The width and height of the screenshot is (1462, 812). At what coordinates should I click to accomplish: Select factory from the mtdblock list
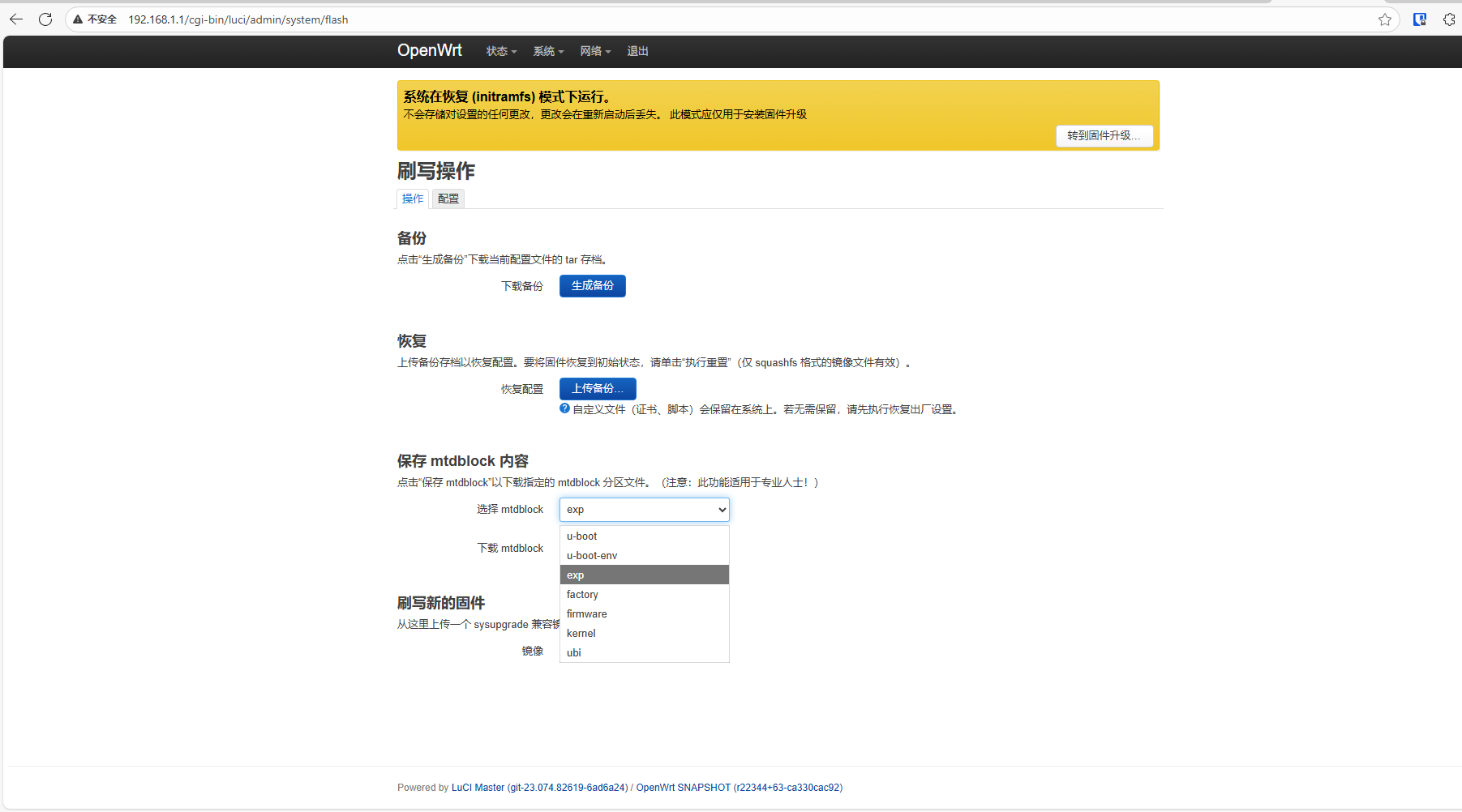[x=583, y=594]
